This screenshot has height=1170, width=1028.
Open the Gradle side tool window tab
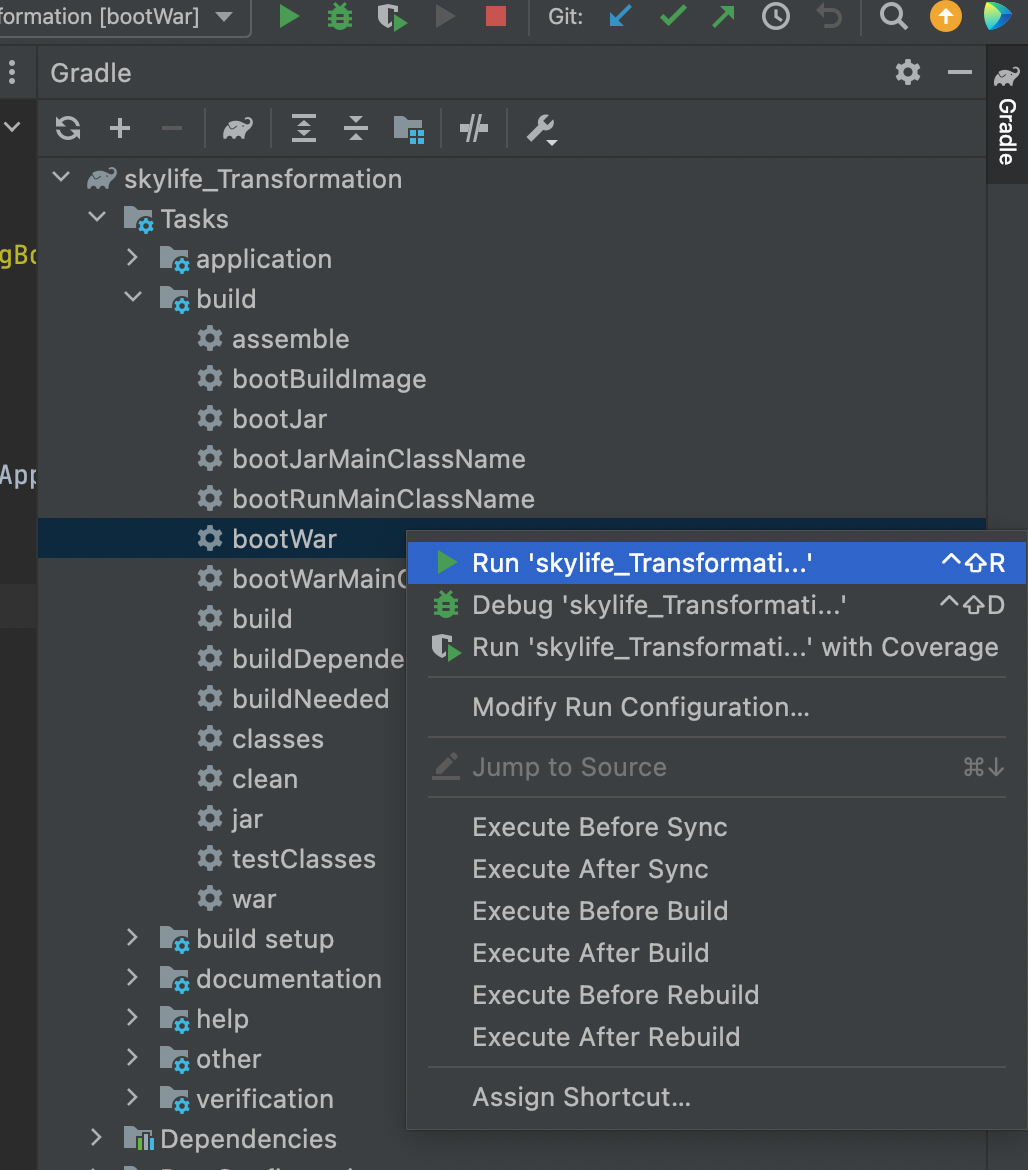(1006, 115)
